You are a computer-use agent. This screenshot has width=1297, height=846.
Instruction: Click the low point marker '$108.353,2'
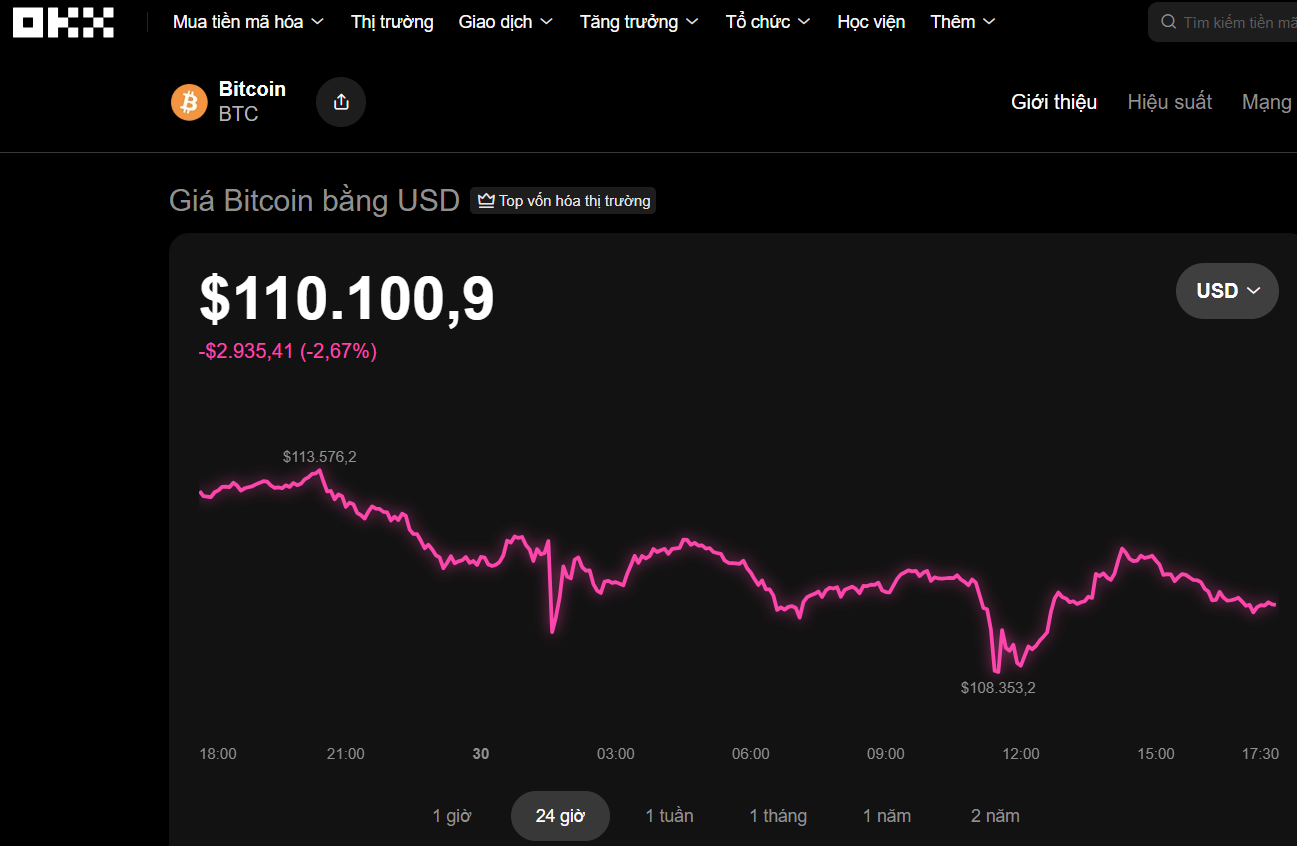[997, 687]
